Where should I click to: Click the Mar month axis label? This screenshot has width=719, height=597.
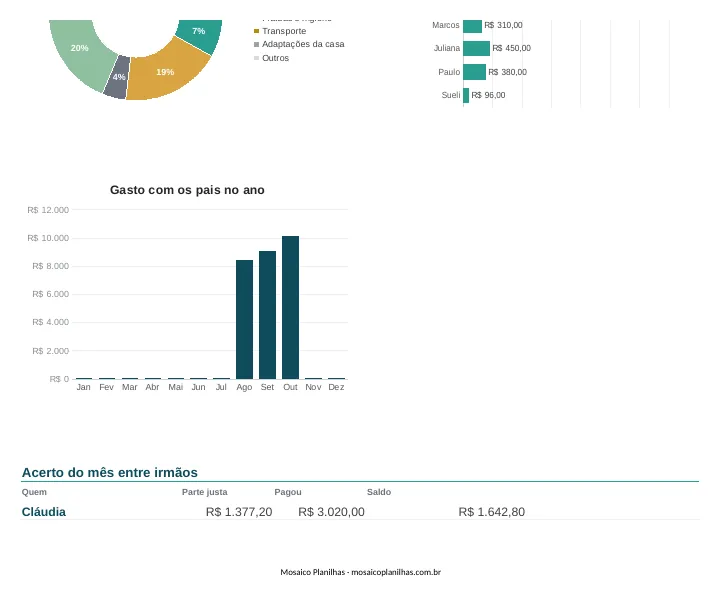129,387
